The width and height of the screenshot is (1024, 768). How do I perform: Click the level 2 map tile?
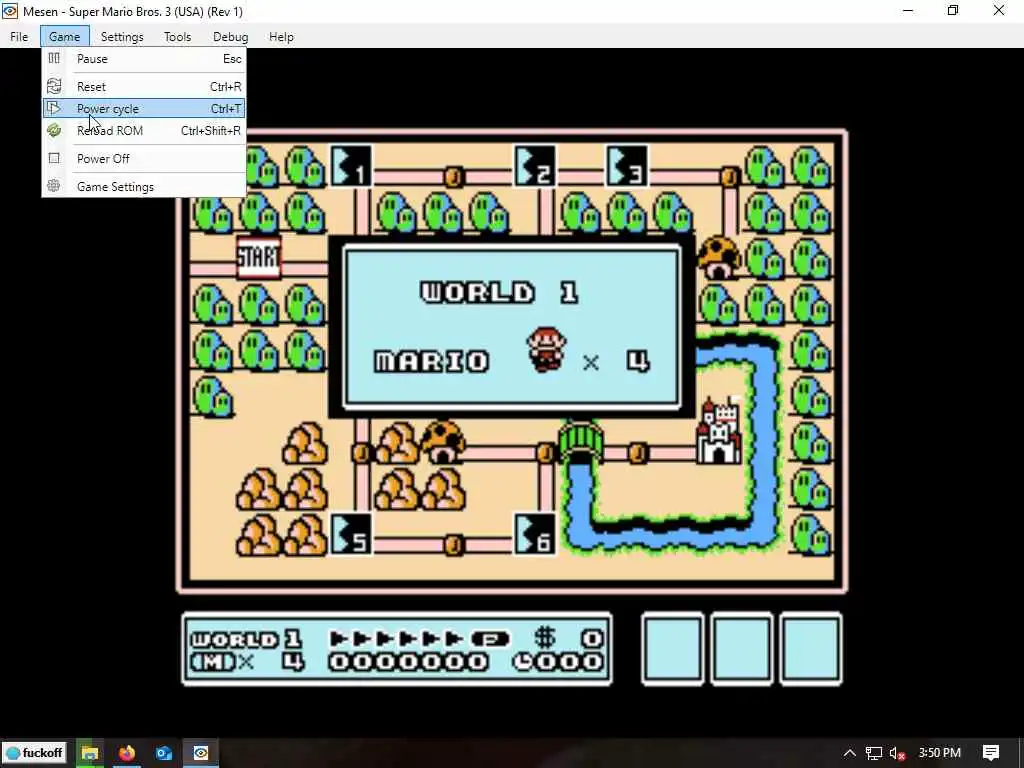pos(536,166)
